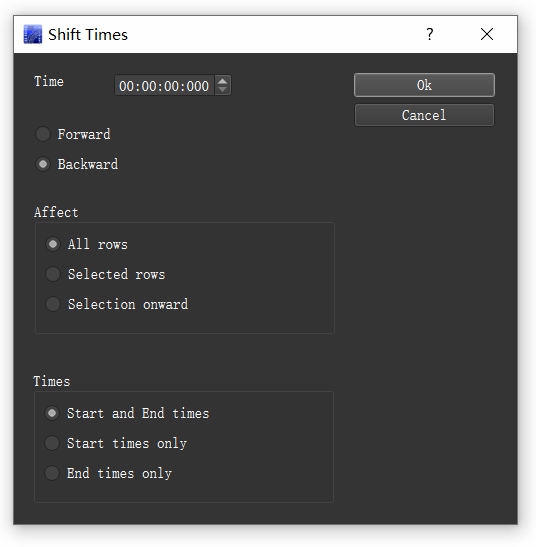
Task: Click the Times group label
Action: click(52, 381)
